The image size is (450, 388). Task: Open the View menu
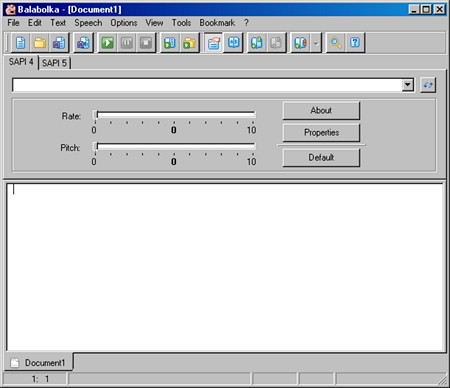154,23
